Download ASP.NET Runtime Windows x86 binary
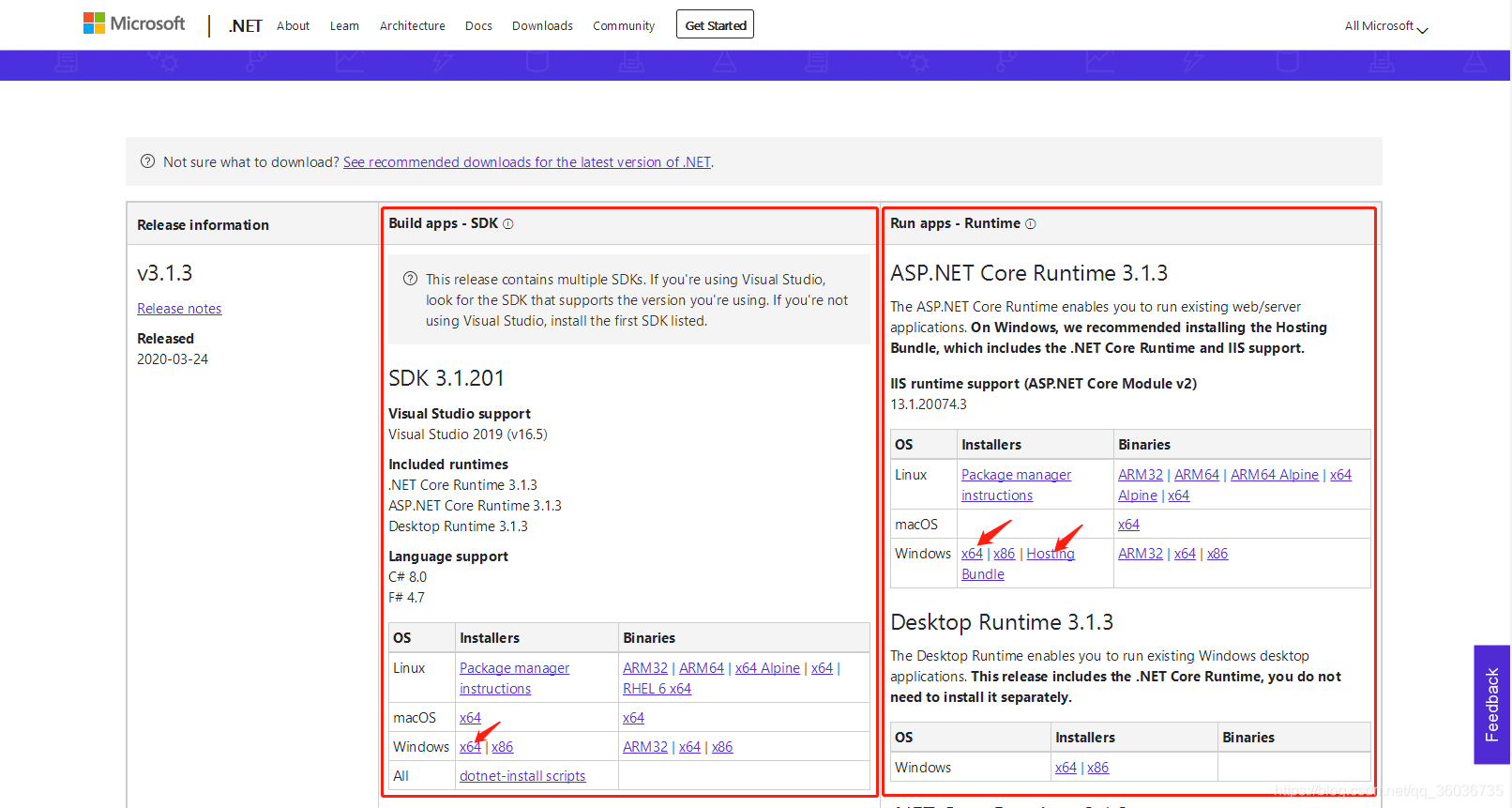This screenshot has height=808, width=1512. tap(1217, 554)
